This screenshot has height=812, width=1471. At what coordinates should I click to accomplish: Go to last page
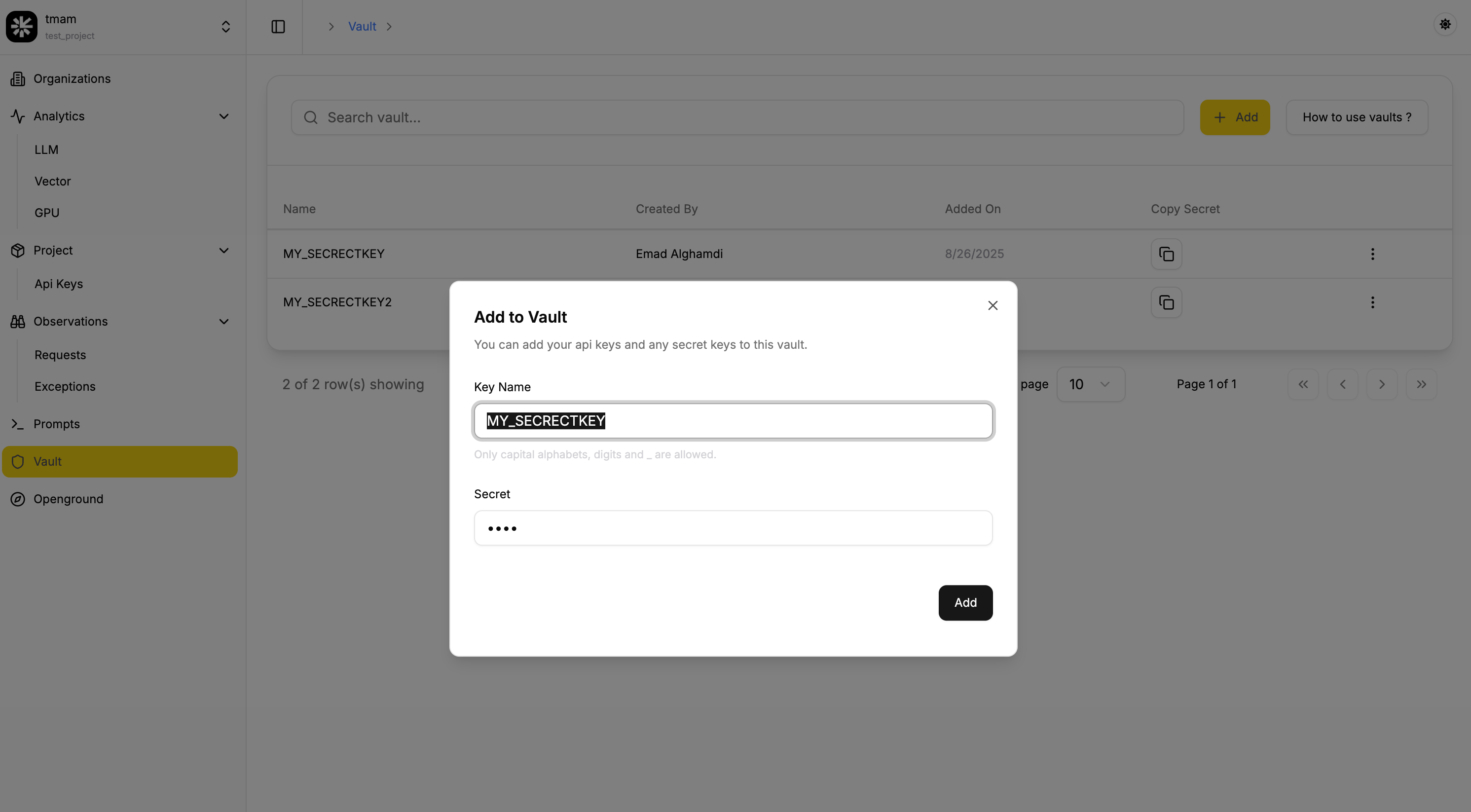click(x=1421, y=384)
